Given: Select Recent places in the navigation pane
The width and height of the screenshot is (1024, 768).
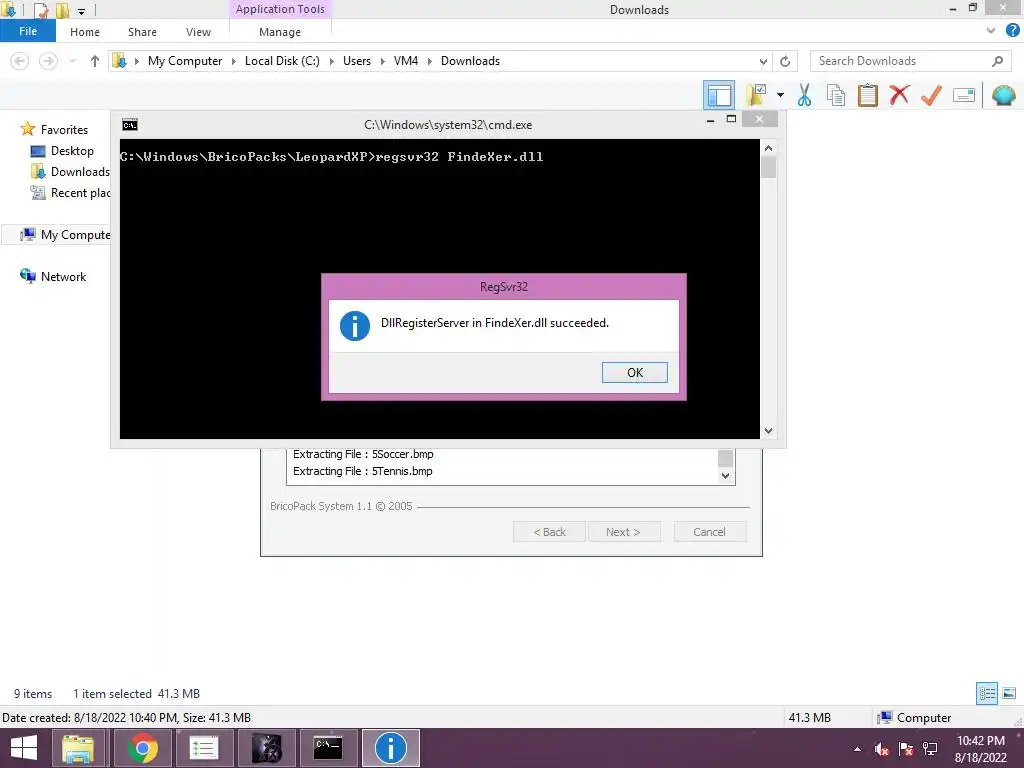Looking at the screenshot, I should (80, 193).
